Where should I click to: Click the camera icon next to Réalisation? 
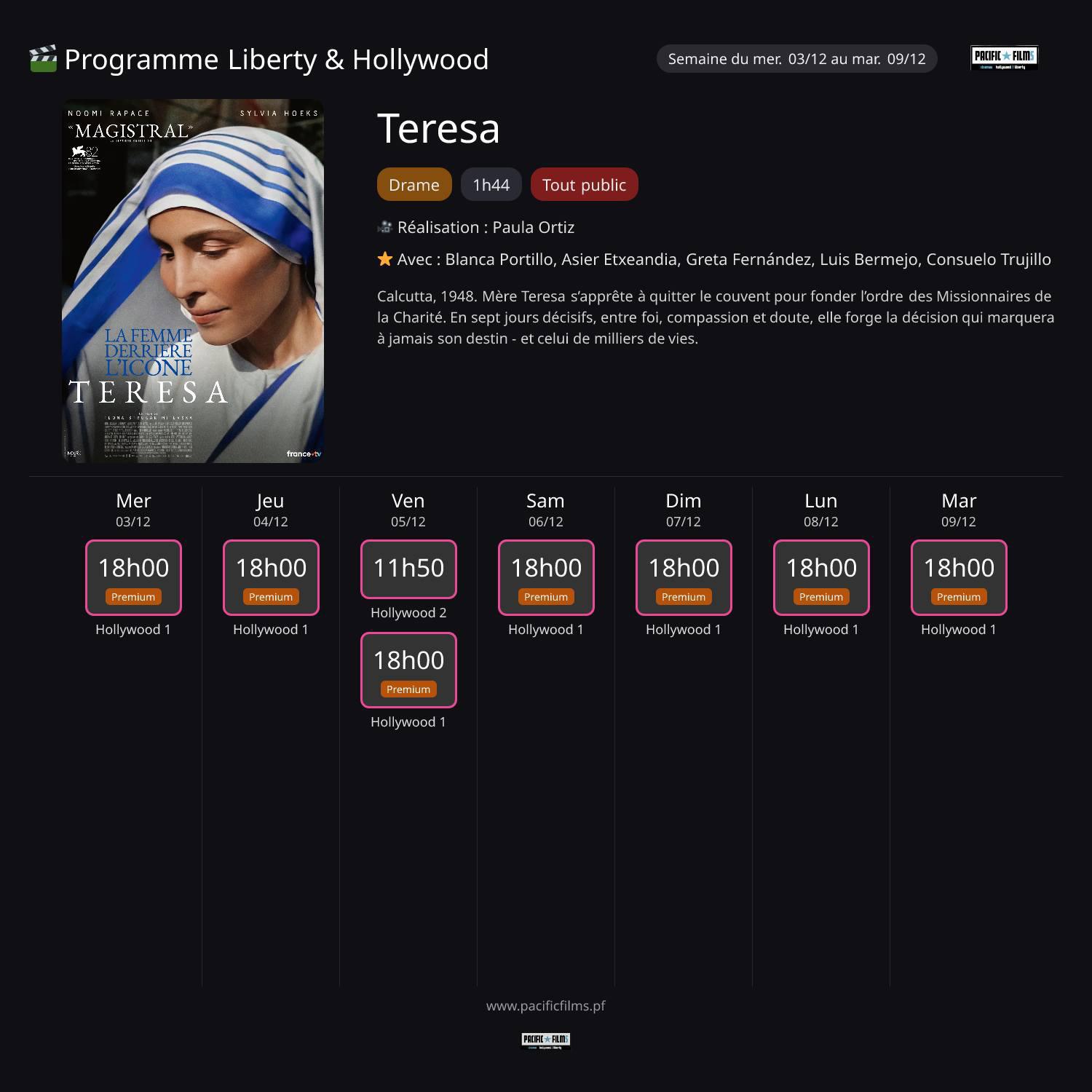pos(385,227)
